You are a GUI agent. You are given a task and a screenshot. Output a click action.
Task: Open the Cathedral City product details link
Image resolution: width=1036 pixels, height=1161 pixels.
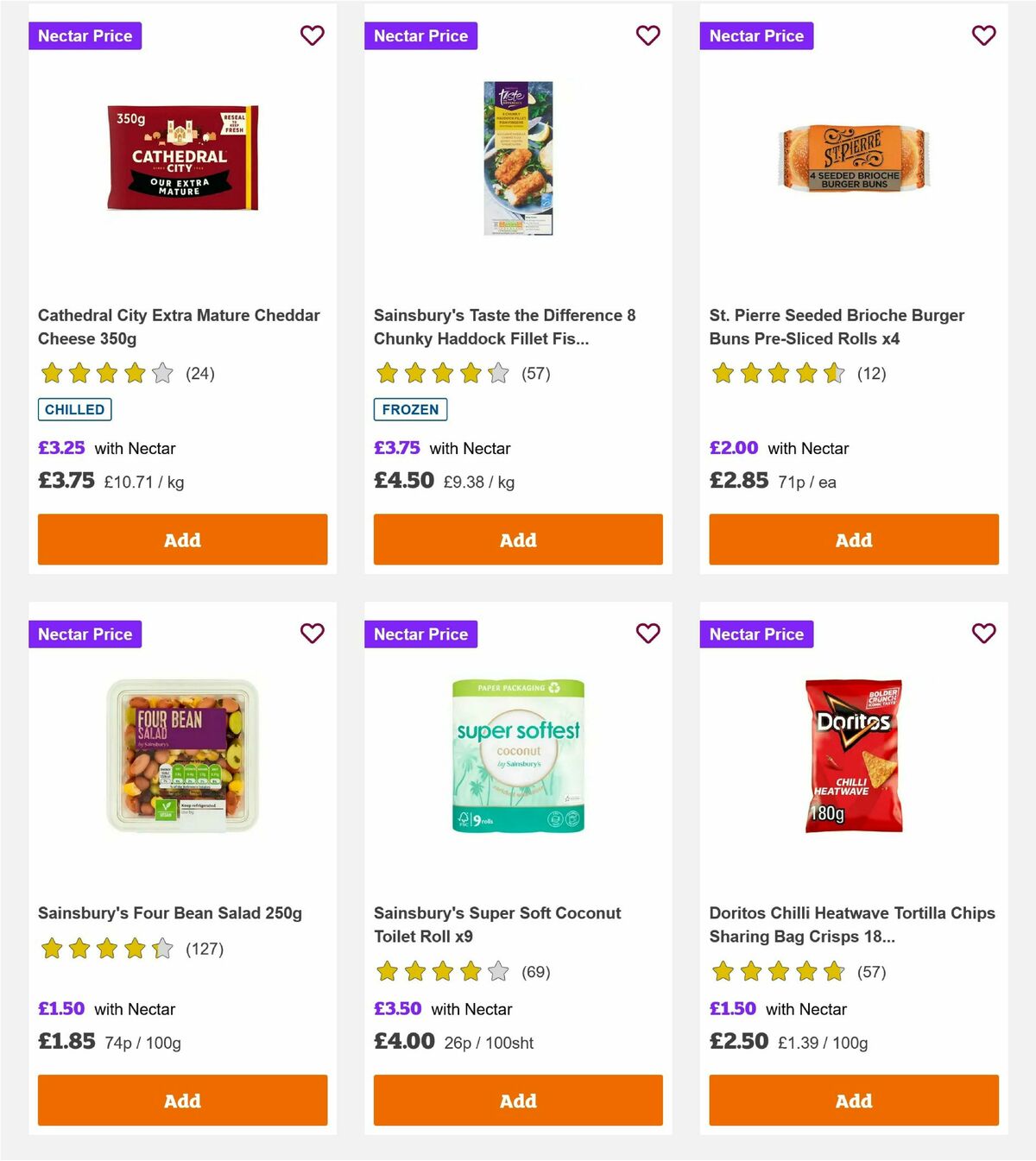[179, 327]
